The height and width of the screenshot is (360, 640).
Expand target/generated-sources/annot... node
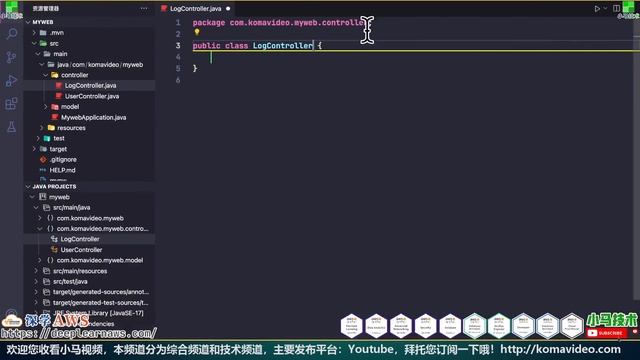36,292
